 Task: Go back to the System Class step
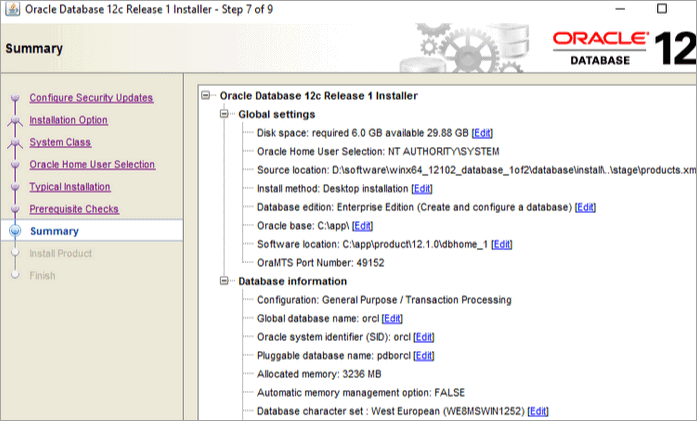(x=60, y=142)
